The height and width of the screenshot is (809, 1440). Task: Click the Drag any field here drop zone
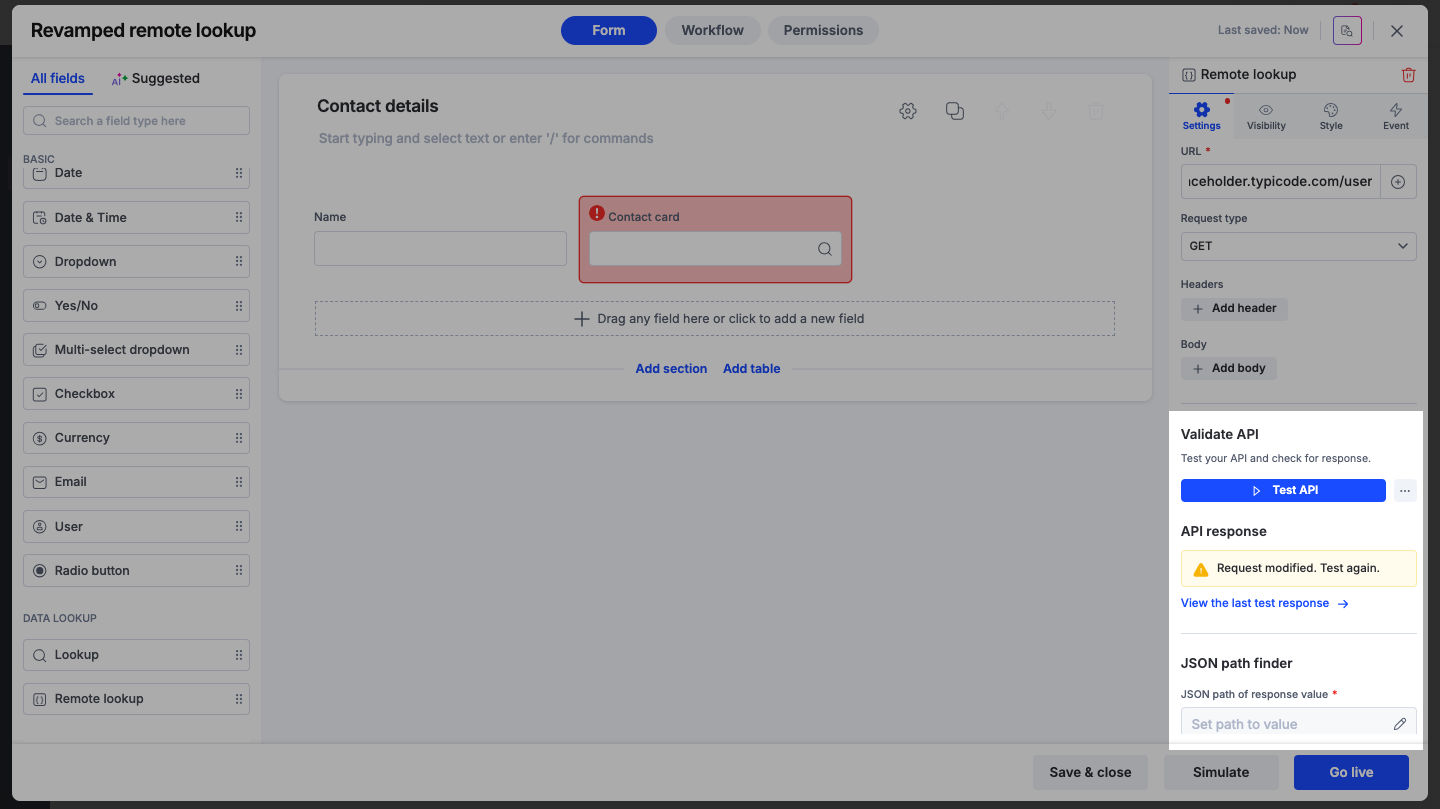[x=714, y=319]
